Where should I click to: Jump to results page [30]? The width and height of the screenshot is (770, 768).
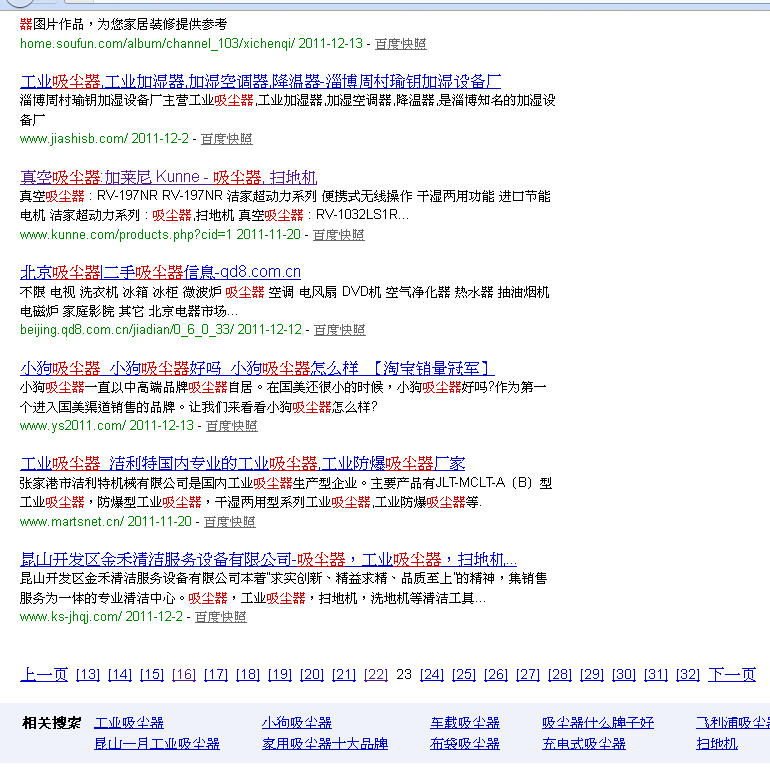[x=624, y=675]
